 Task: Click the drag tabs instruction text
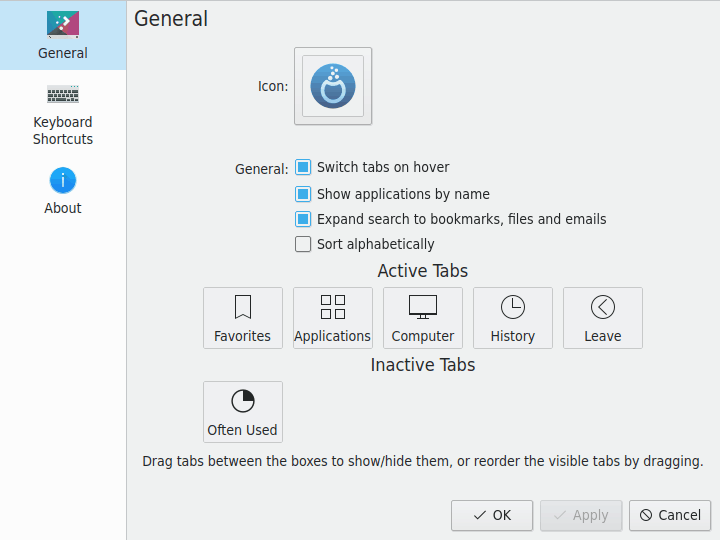pos(423,461)
